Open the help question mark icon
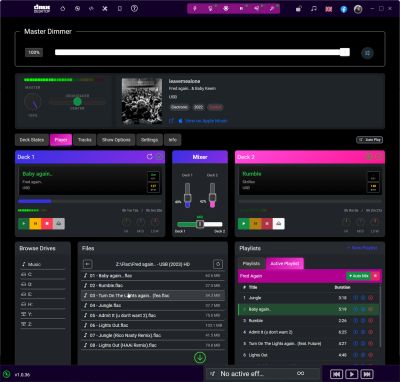 pos(134,9)
